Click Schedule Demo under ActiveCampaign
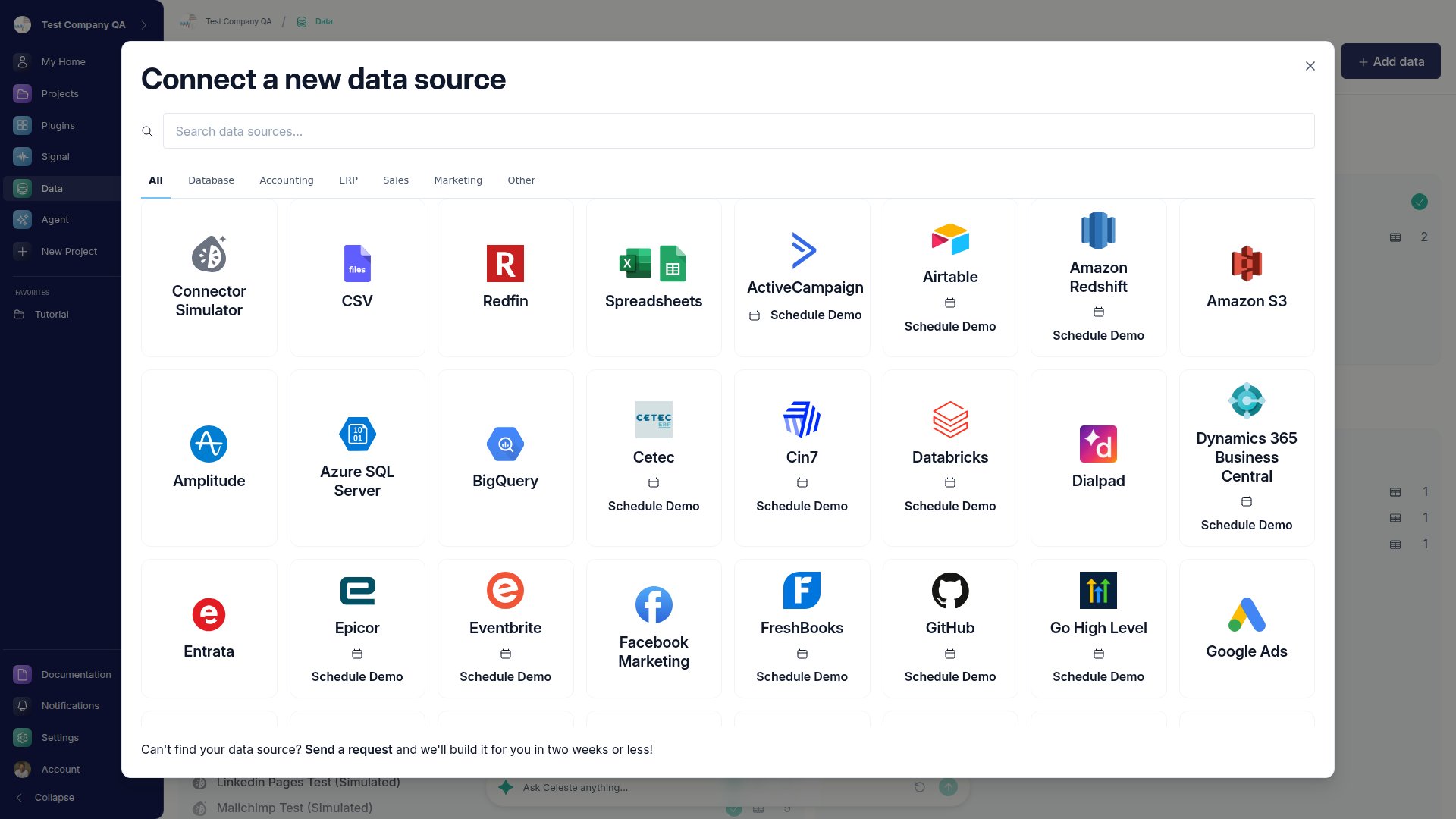 click(x=805, y=315)
